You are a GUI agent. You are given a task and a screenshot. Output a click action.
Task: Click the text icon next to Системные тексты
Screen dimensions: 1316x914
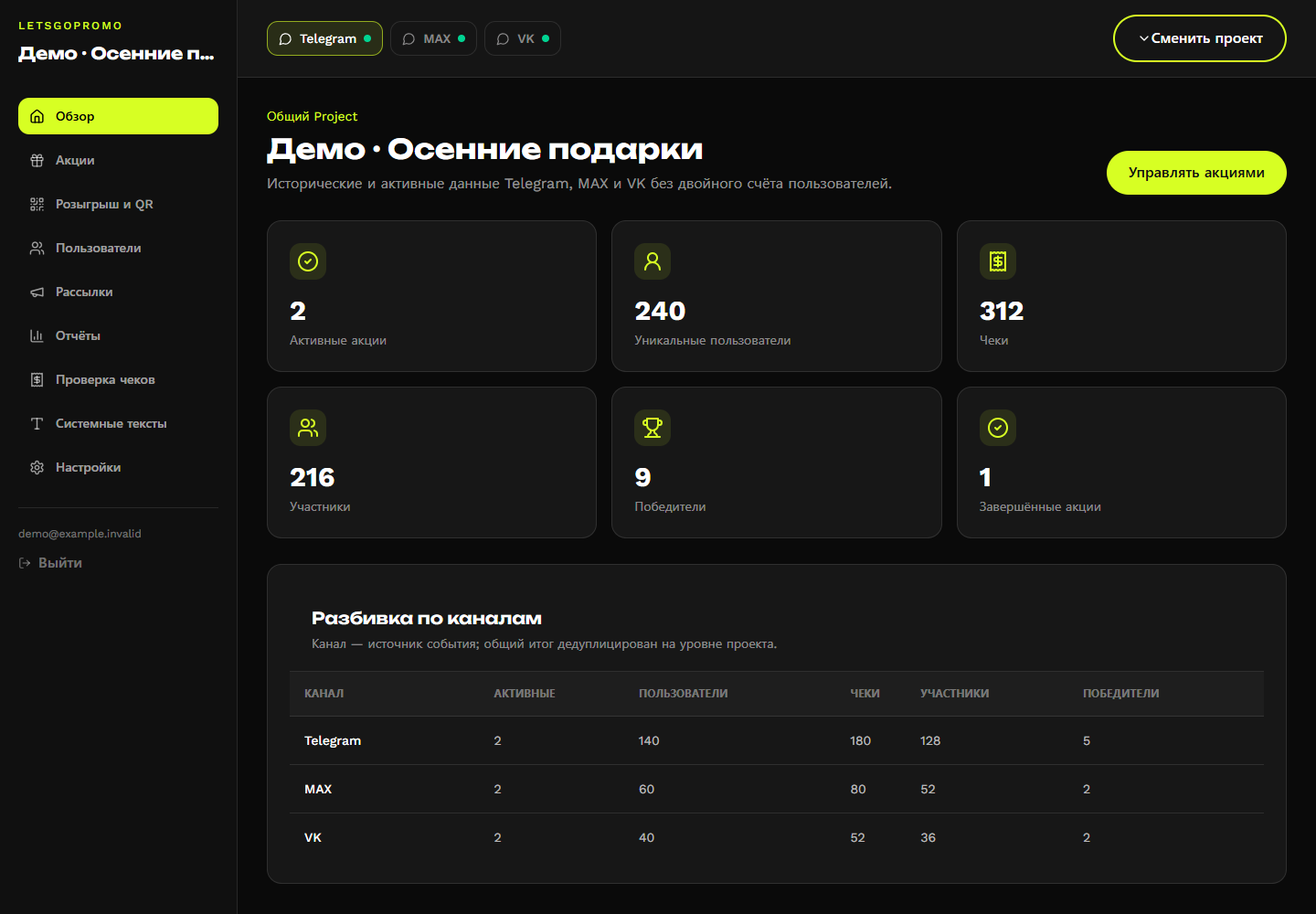[37, 423]
